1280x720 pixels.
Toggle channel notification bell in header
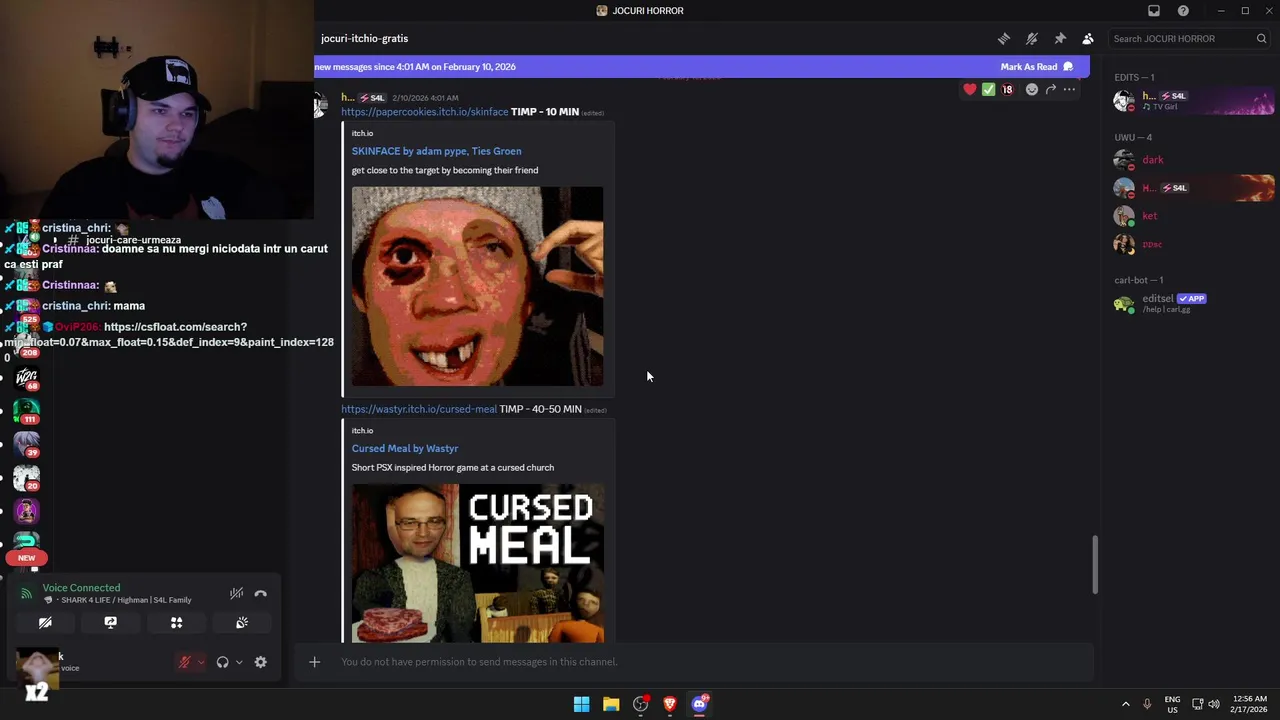tap(1032, 39)
